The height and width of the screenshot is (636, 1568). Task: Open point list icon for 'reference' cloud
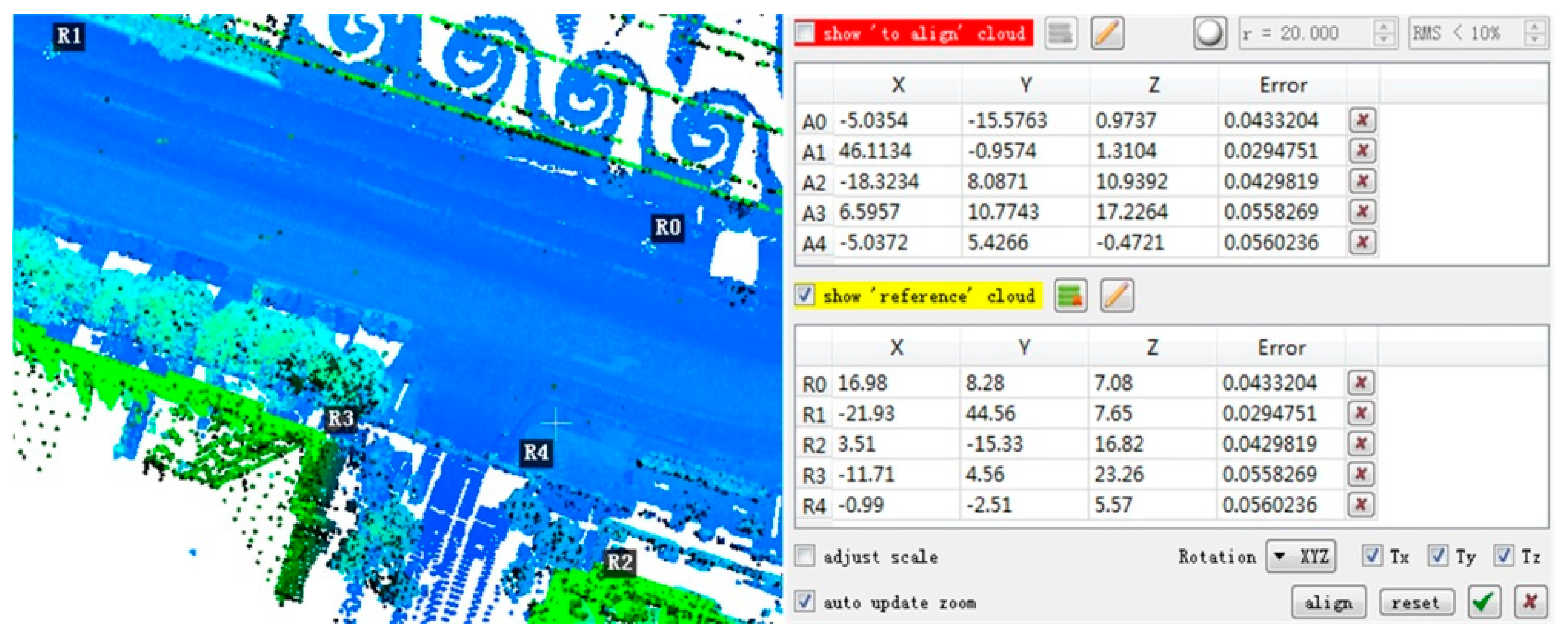pyautogui.click(x=1070, y=296)
